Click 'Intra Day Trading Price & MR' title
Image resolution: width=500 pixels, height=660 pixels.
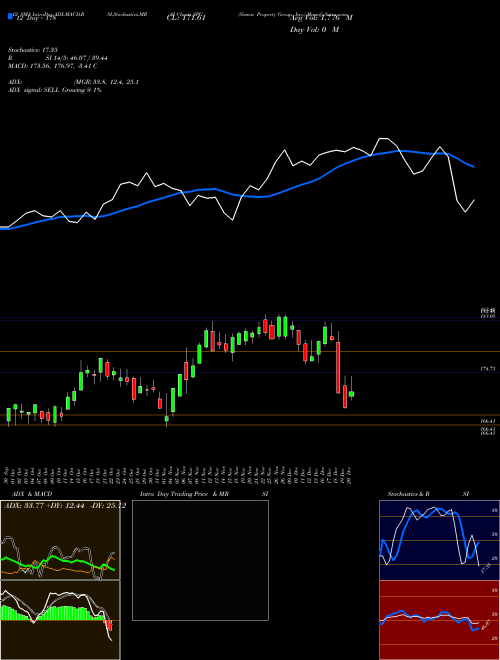click(184, 494)
